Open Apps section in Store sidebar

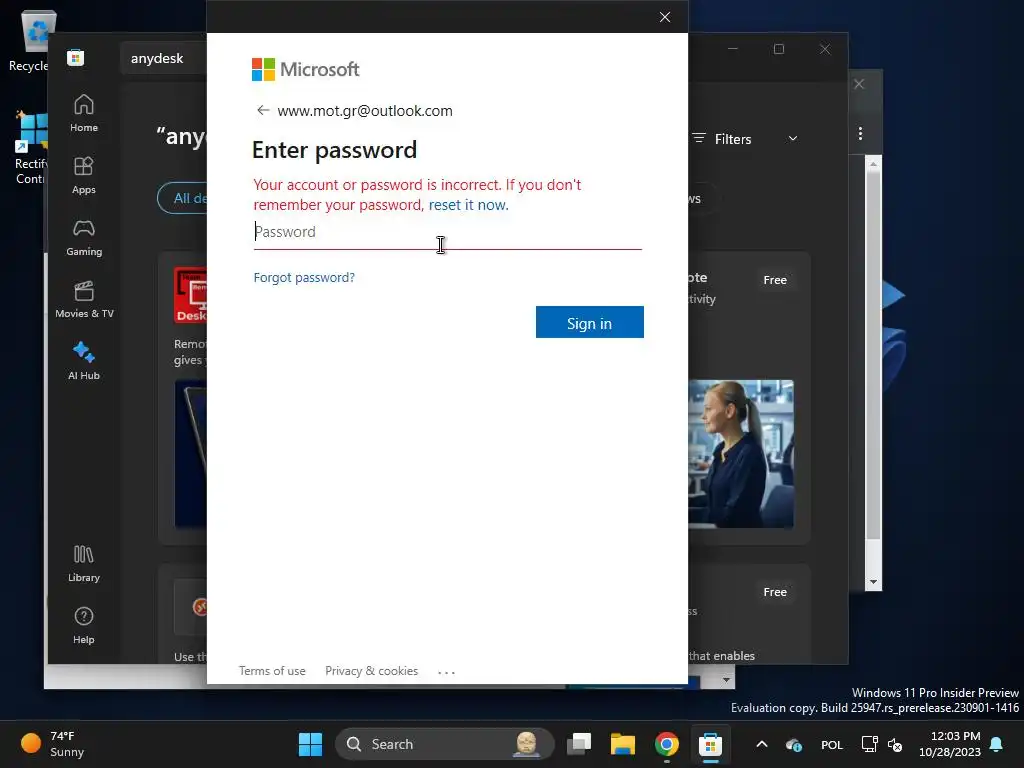pos(84,175)
